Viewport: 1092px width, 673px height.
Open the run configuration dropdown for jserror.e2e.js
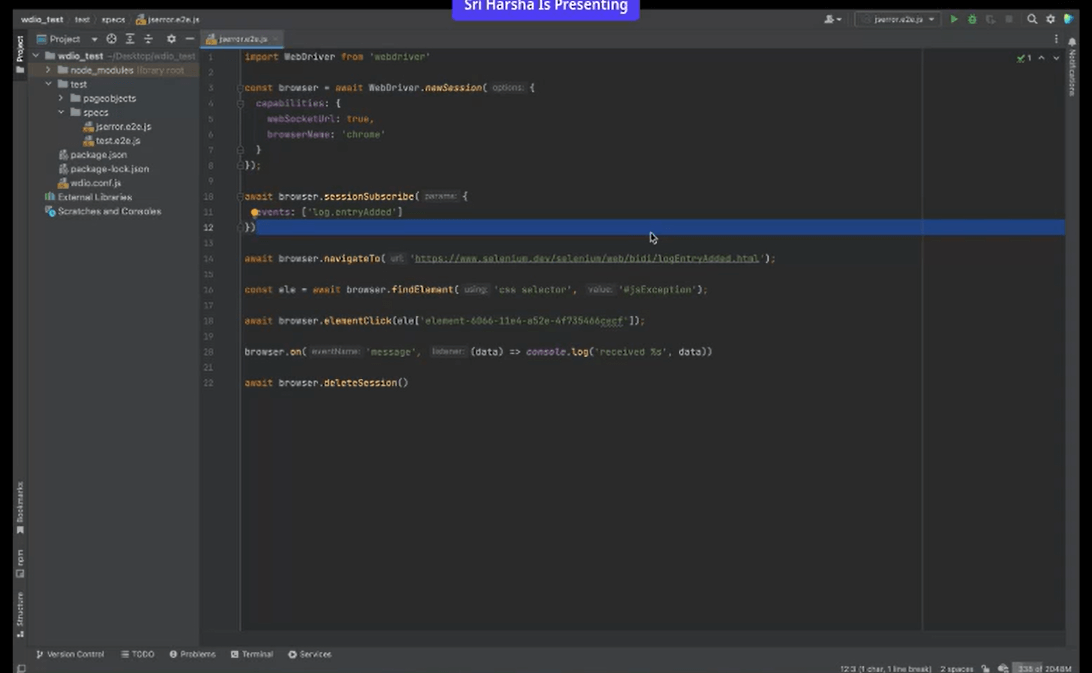pyautogui.click(x=930, y=19)
